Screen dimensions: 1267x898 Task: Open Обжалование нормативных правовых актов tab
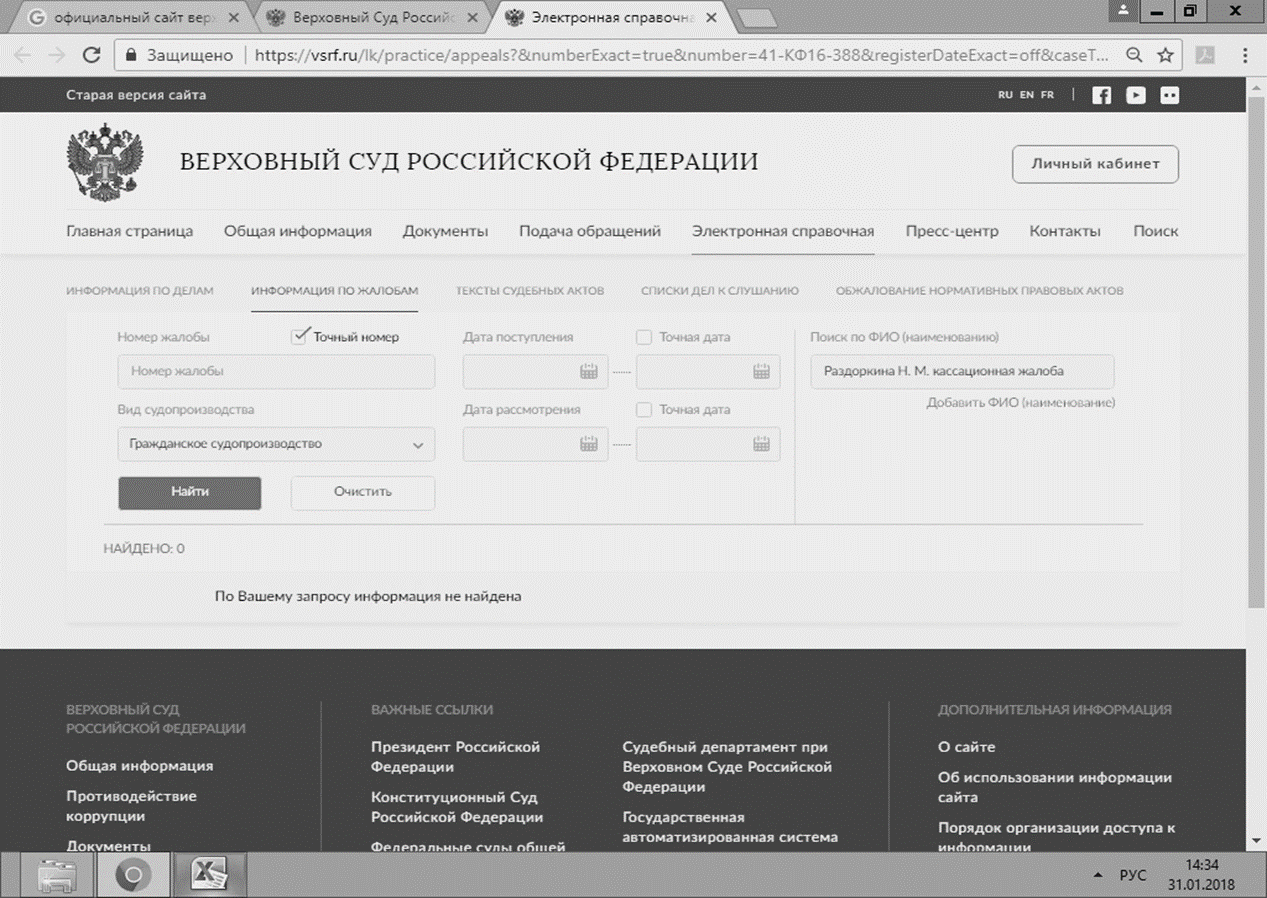(x=980, y=291)
